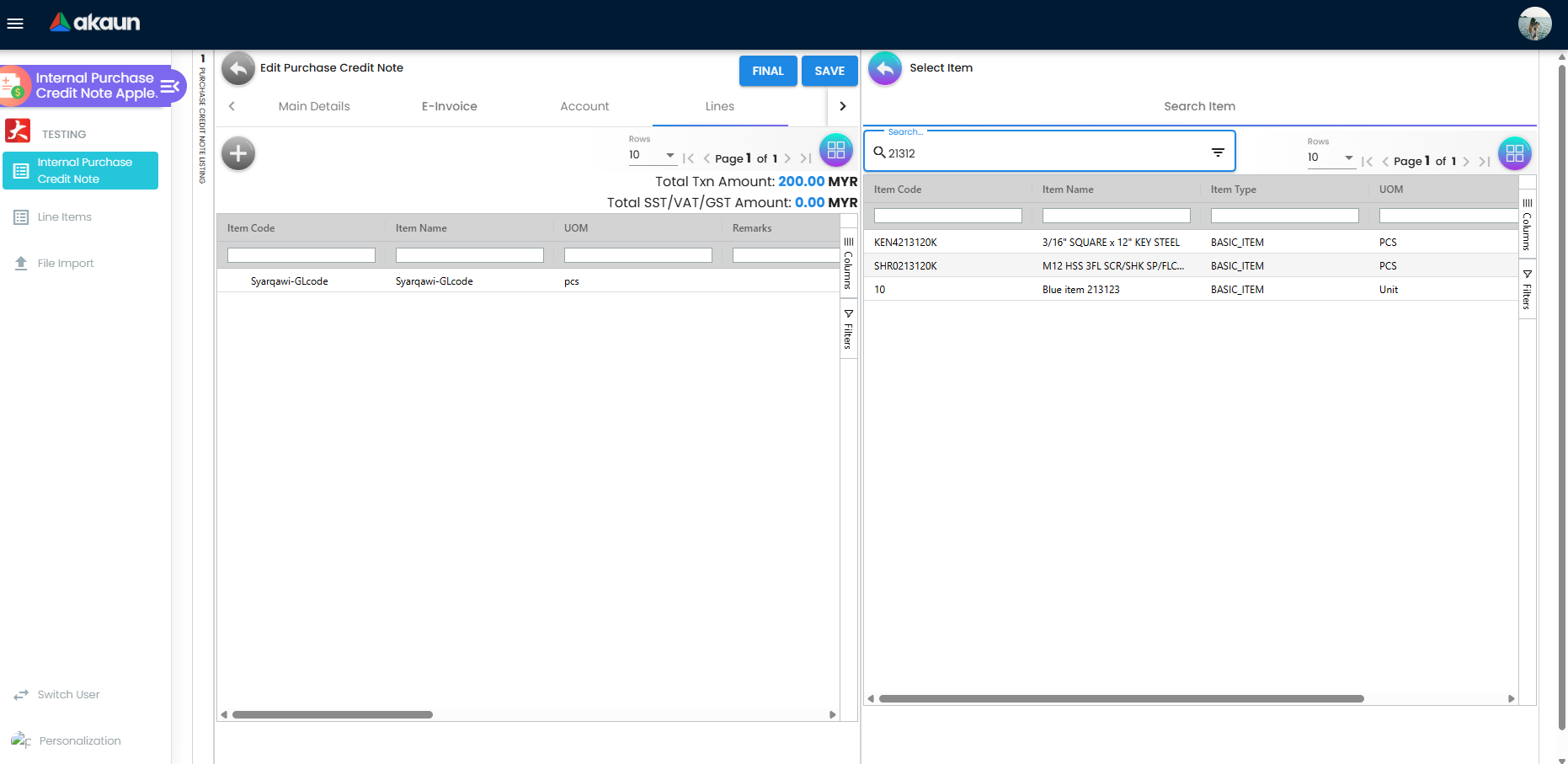Switch to Account tab

[584, 106]
